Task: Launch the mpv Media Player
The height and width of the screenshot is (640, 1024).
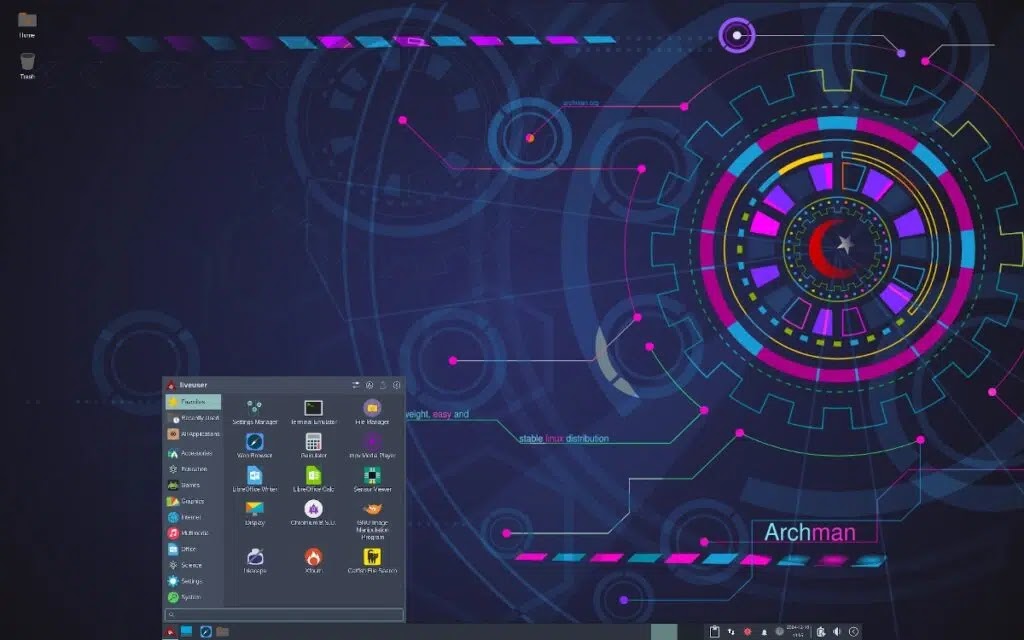Action: click(x=372, y=446)
